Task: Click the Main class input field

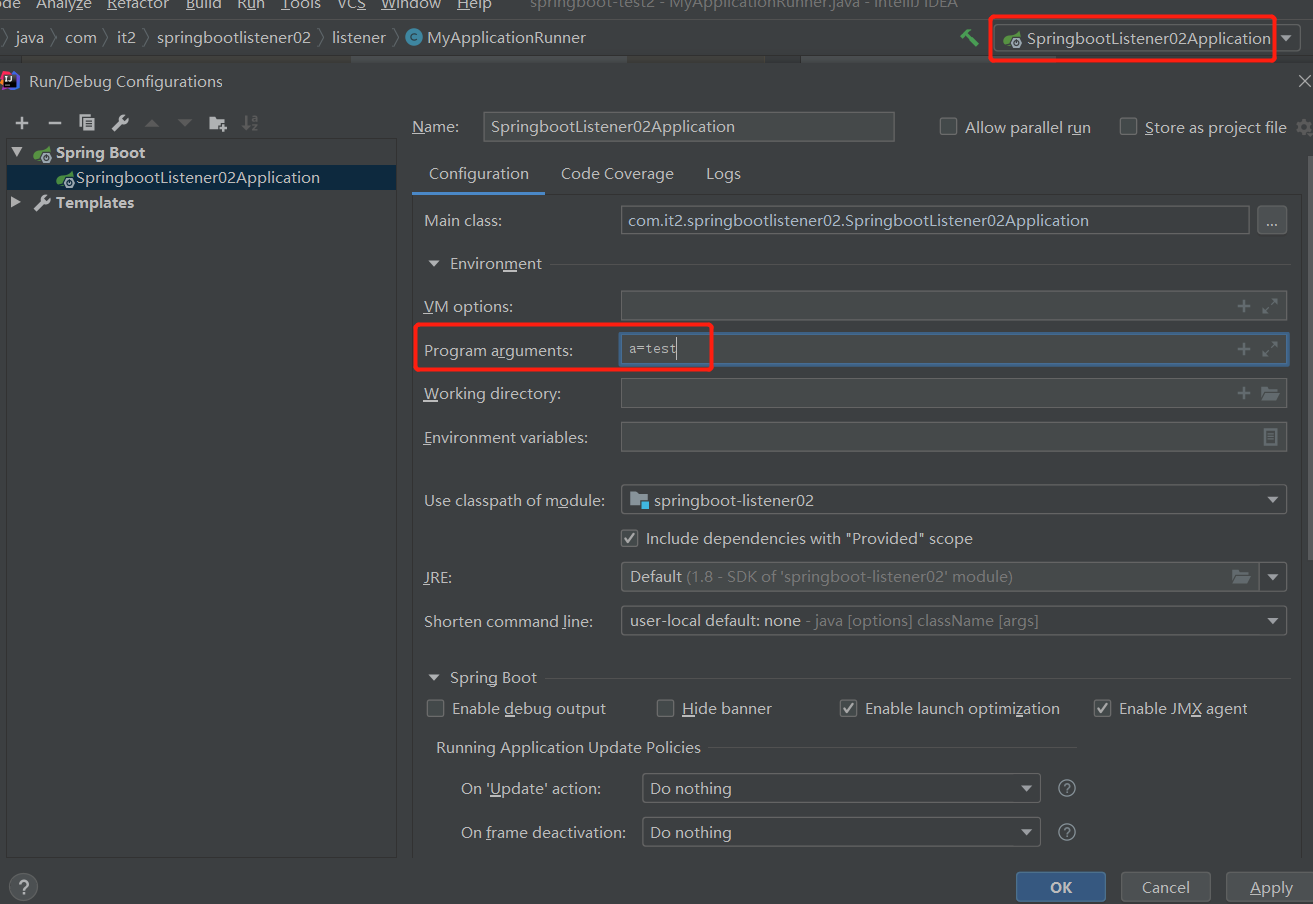Action: click(x=935, y=221)
